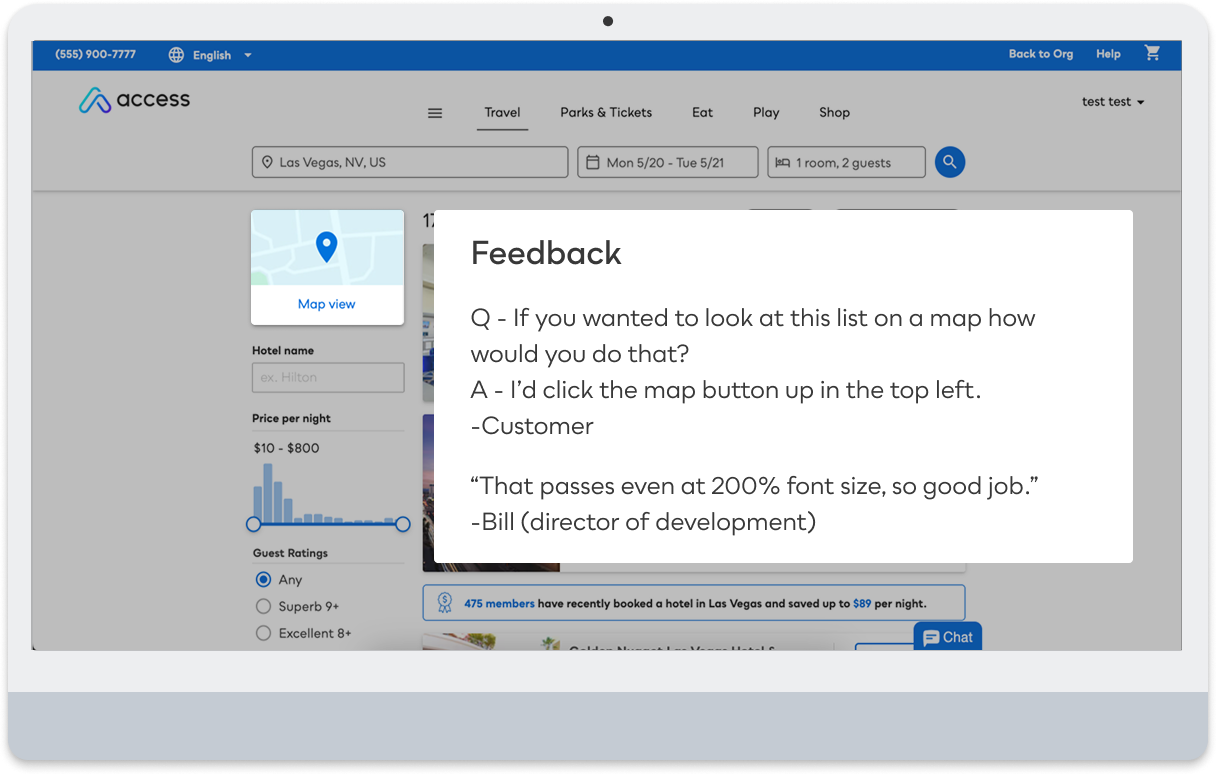Open the shopping cart icon
The height and width of the screenshot is (774, 1216).
1152,54
